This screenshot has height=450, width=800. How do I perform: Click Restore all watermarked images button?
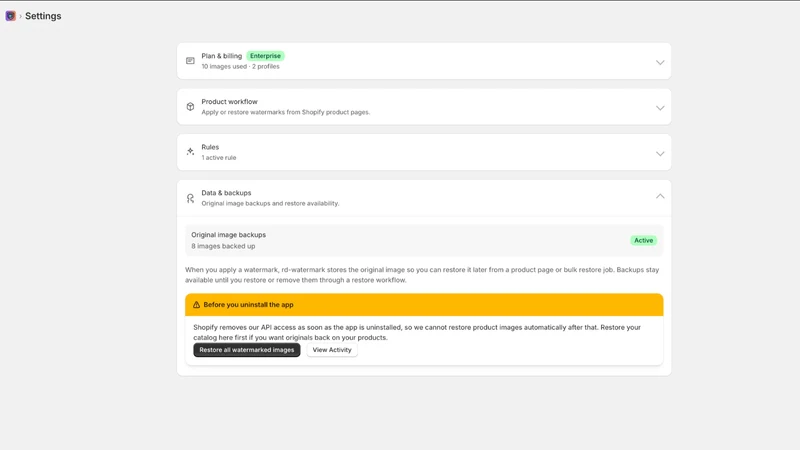tap(246, 350)
